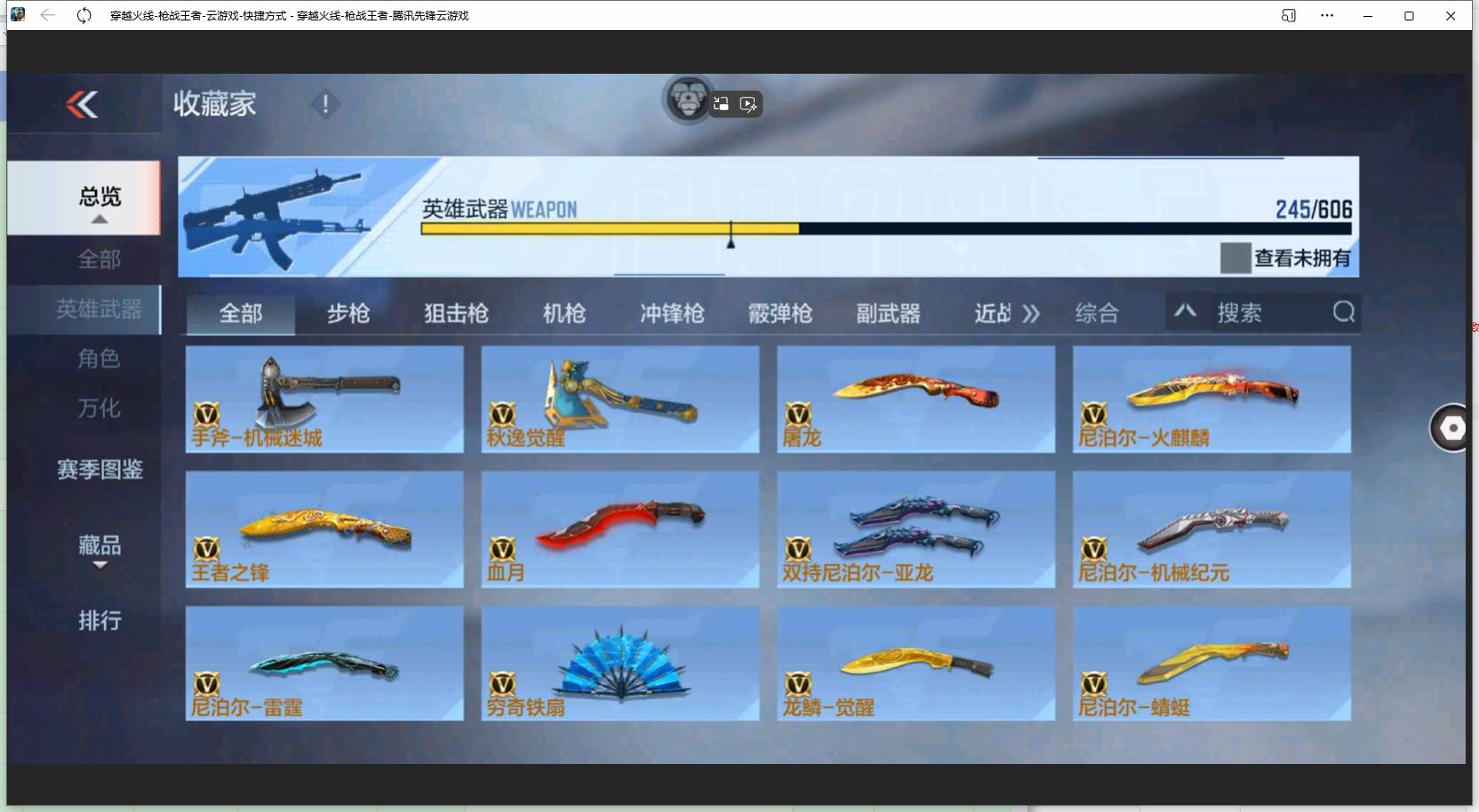Switch to the 副武器 tab
The width and height of the screenshot is (1479, 812).
(x=888, y=314)
